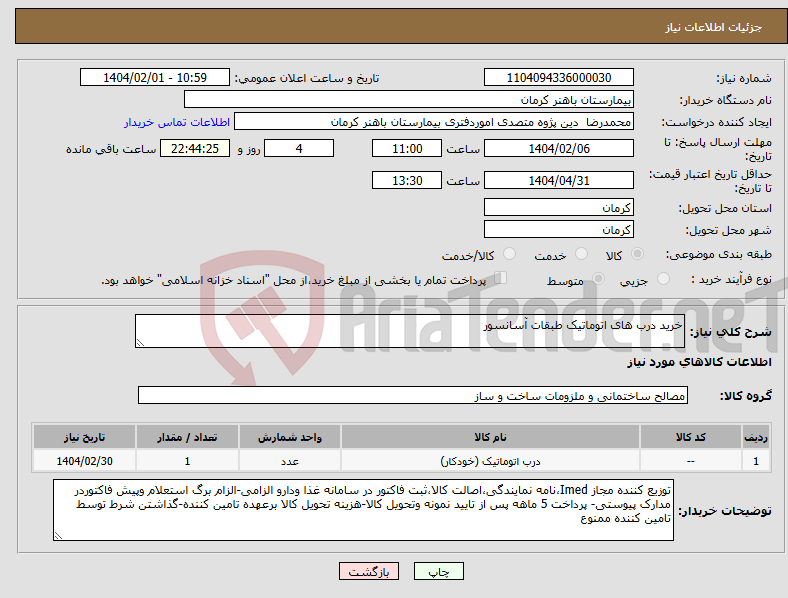Image resolution: width=788 pixels, height=598 pixels.
Task: Click the delivery city field کرمان
Action: pos(558,230)
